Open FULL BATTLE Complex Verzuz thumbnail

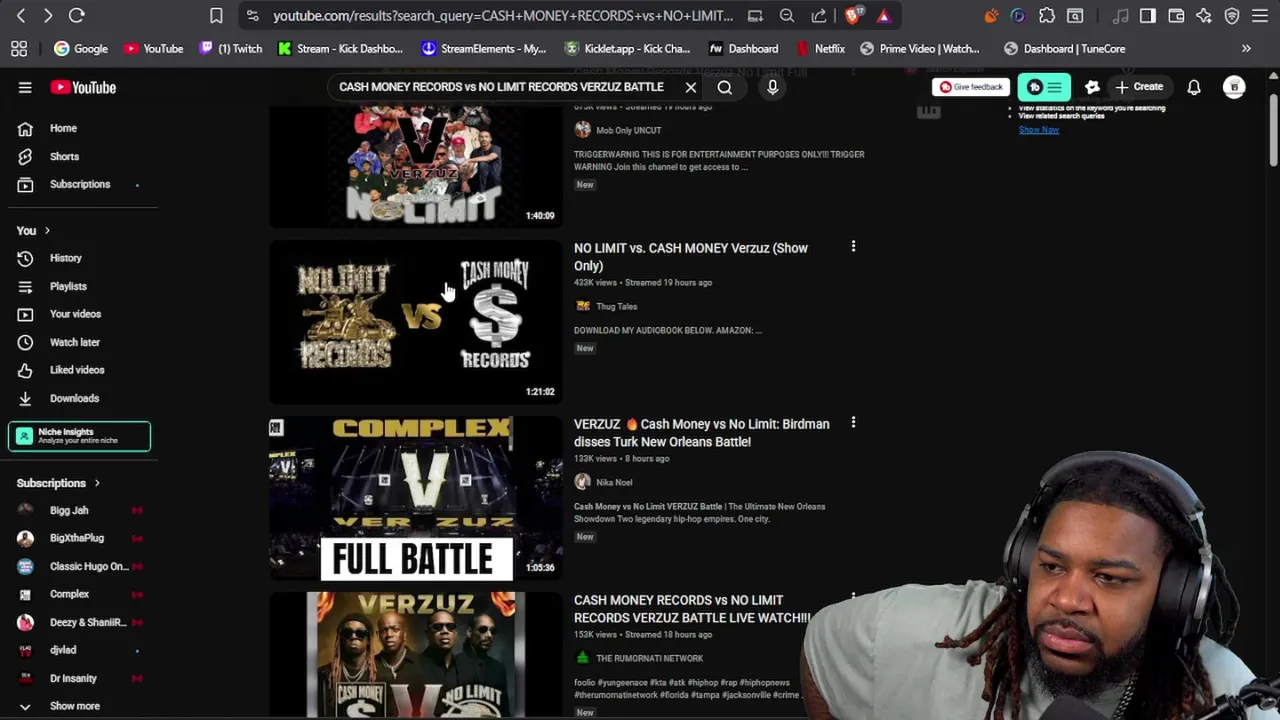pyautogui.click(x=416, y=497)
